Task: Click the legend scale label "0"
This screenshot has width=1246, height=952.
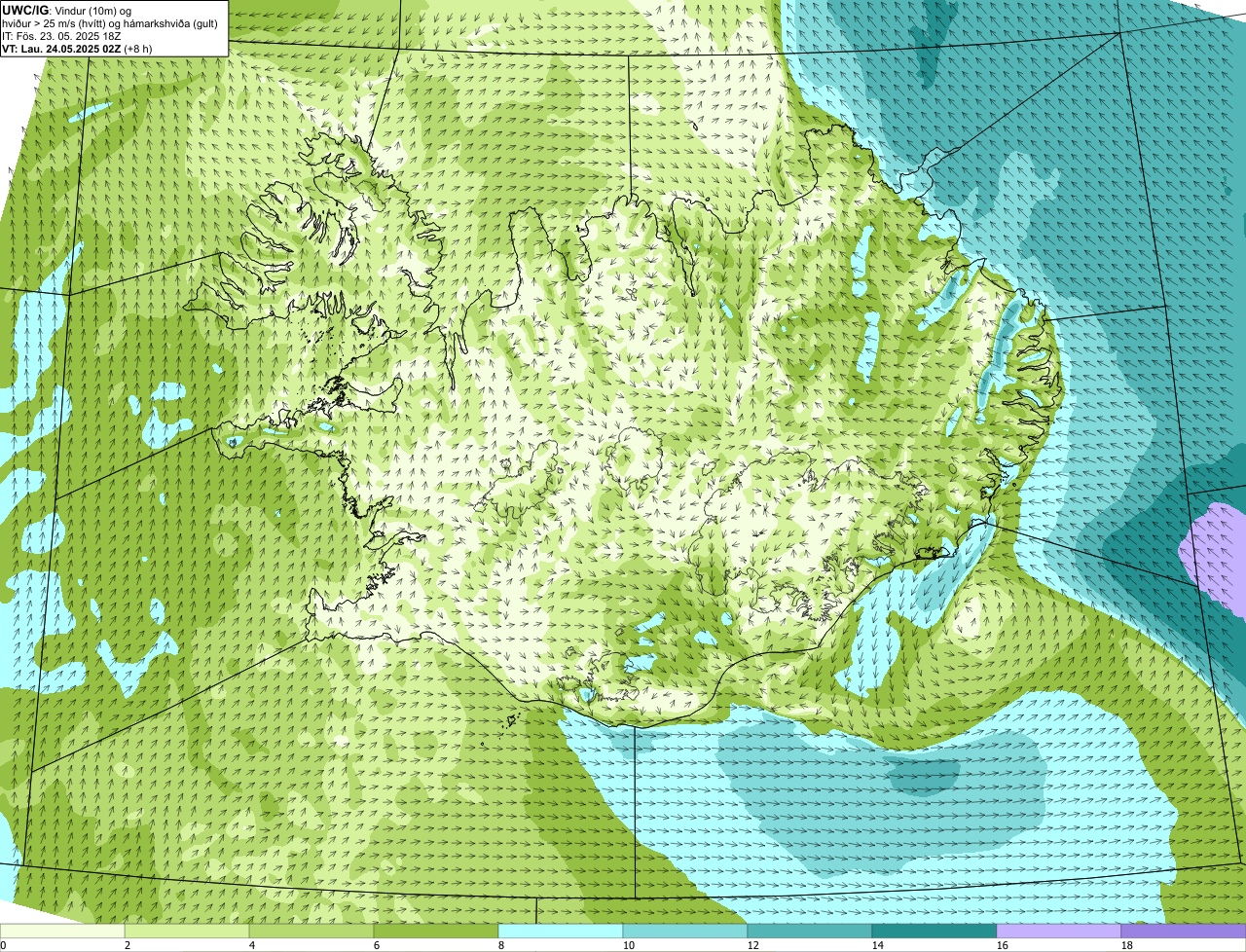Action: point(3,945)
